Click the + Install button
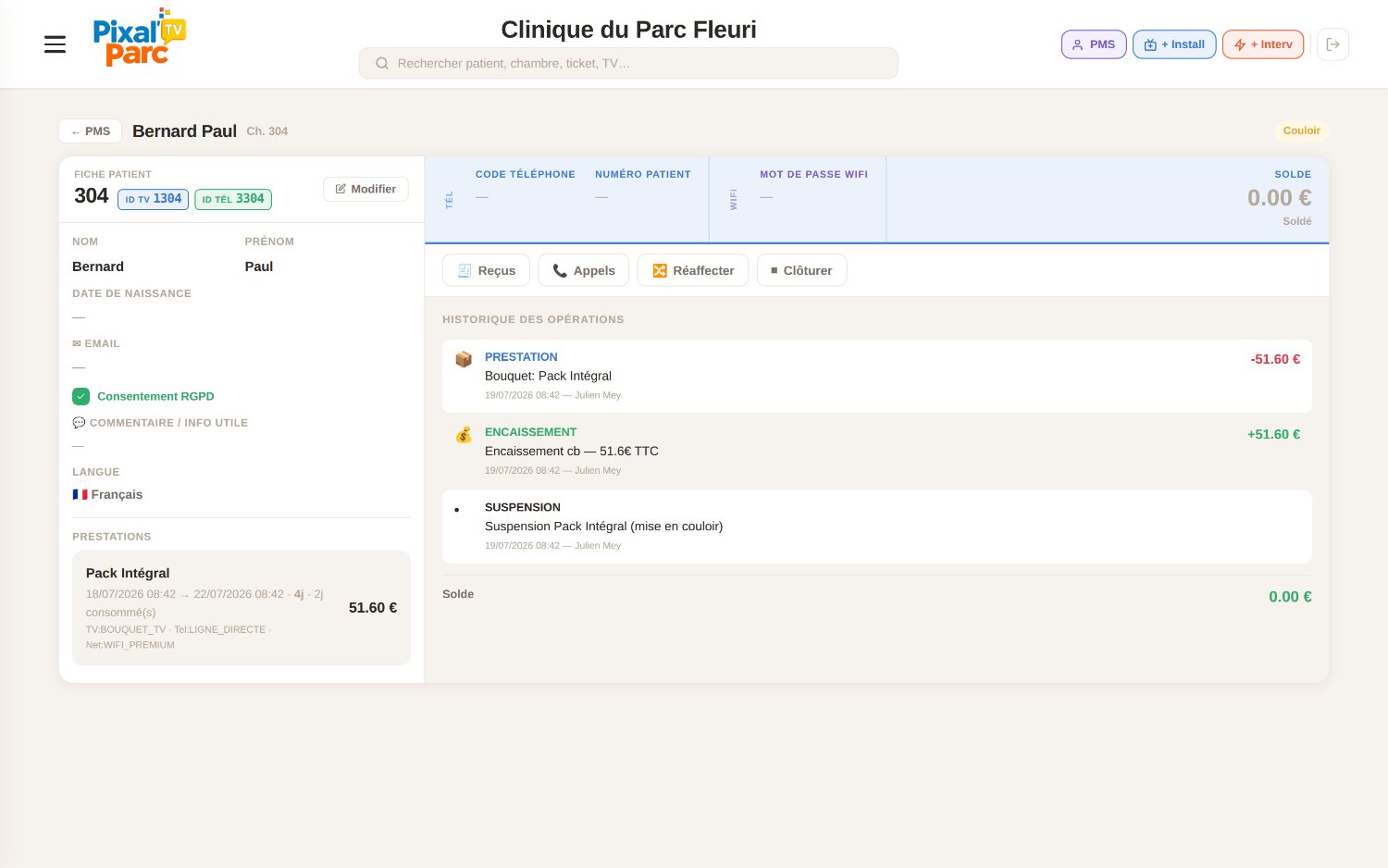 1174,44
